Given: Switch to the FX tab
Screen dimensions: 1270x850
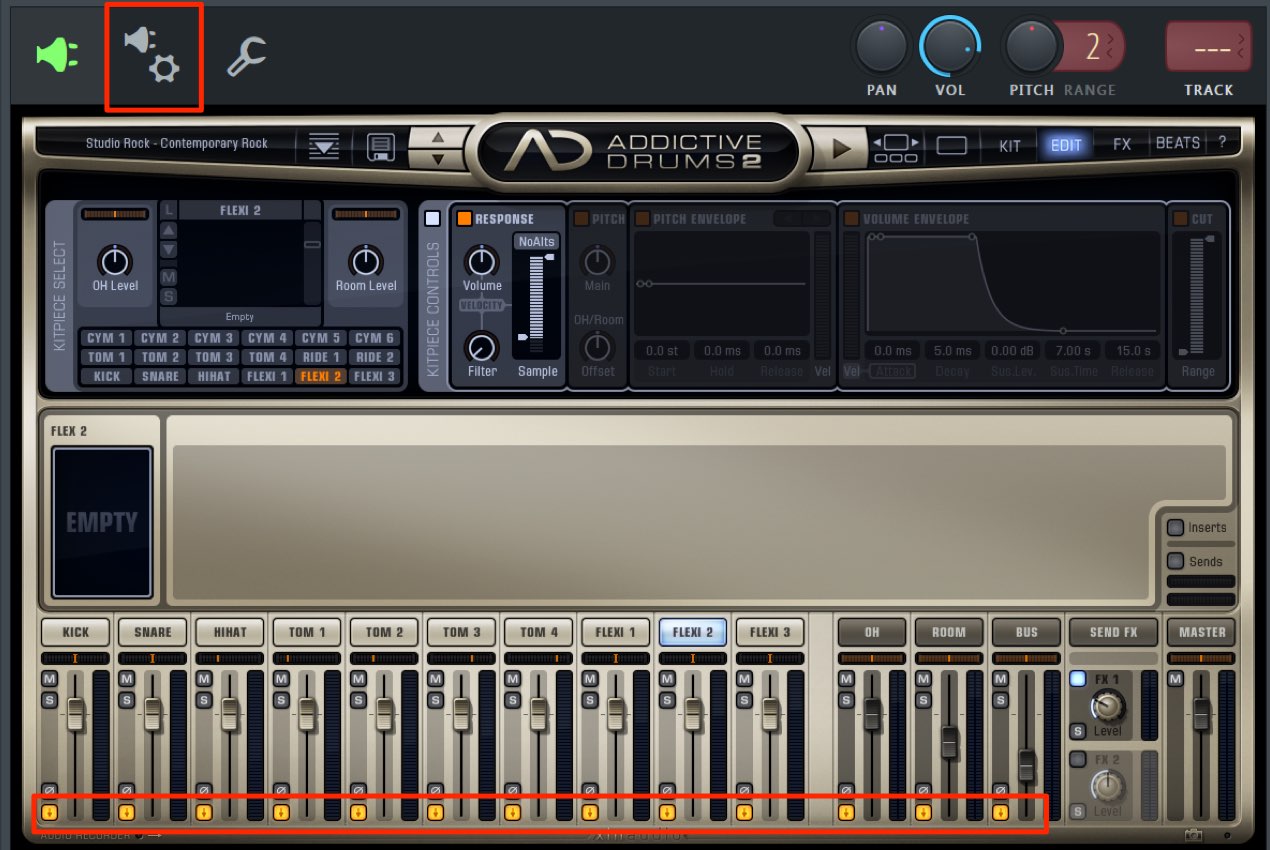Looking at the screenshot, I should [x=1122, y=145].
